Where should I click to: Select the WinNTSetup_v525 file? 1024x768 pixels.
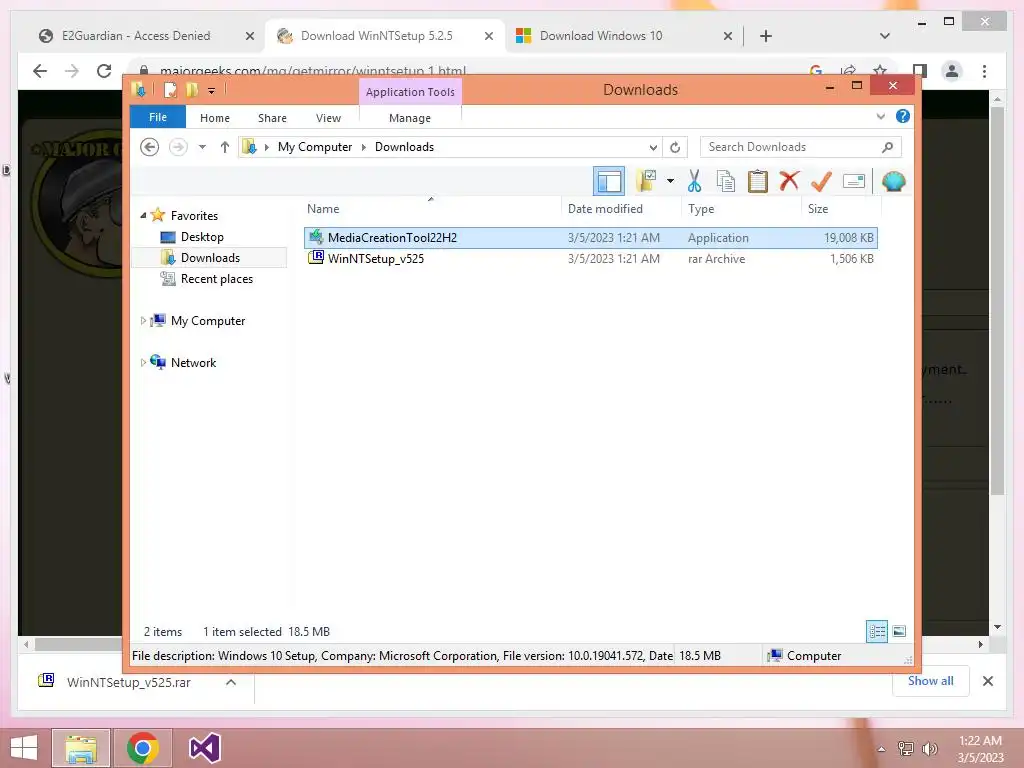coord(590,259)
